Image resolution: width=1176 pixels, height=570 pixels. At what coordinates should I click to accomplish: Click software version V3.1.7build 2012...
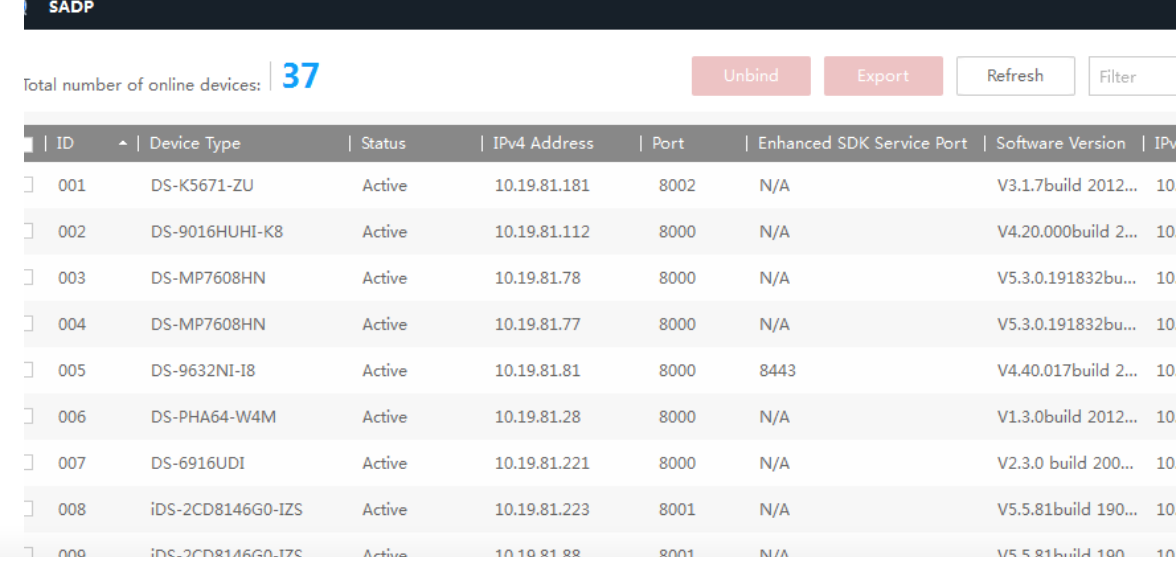point(1067,185)
